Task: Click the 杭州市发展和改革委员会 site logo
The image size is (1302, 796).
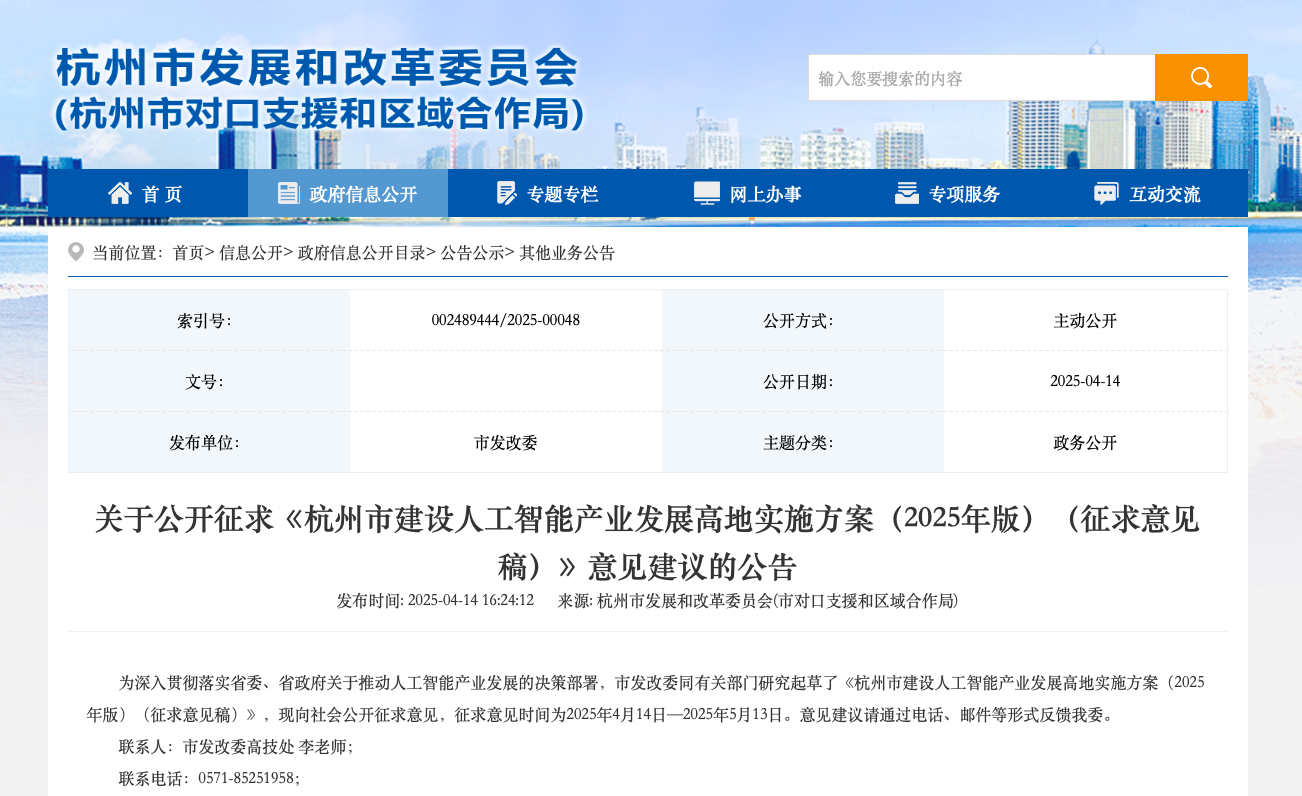Action: click(319, 89)
